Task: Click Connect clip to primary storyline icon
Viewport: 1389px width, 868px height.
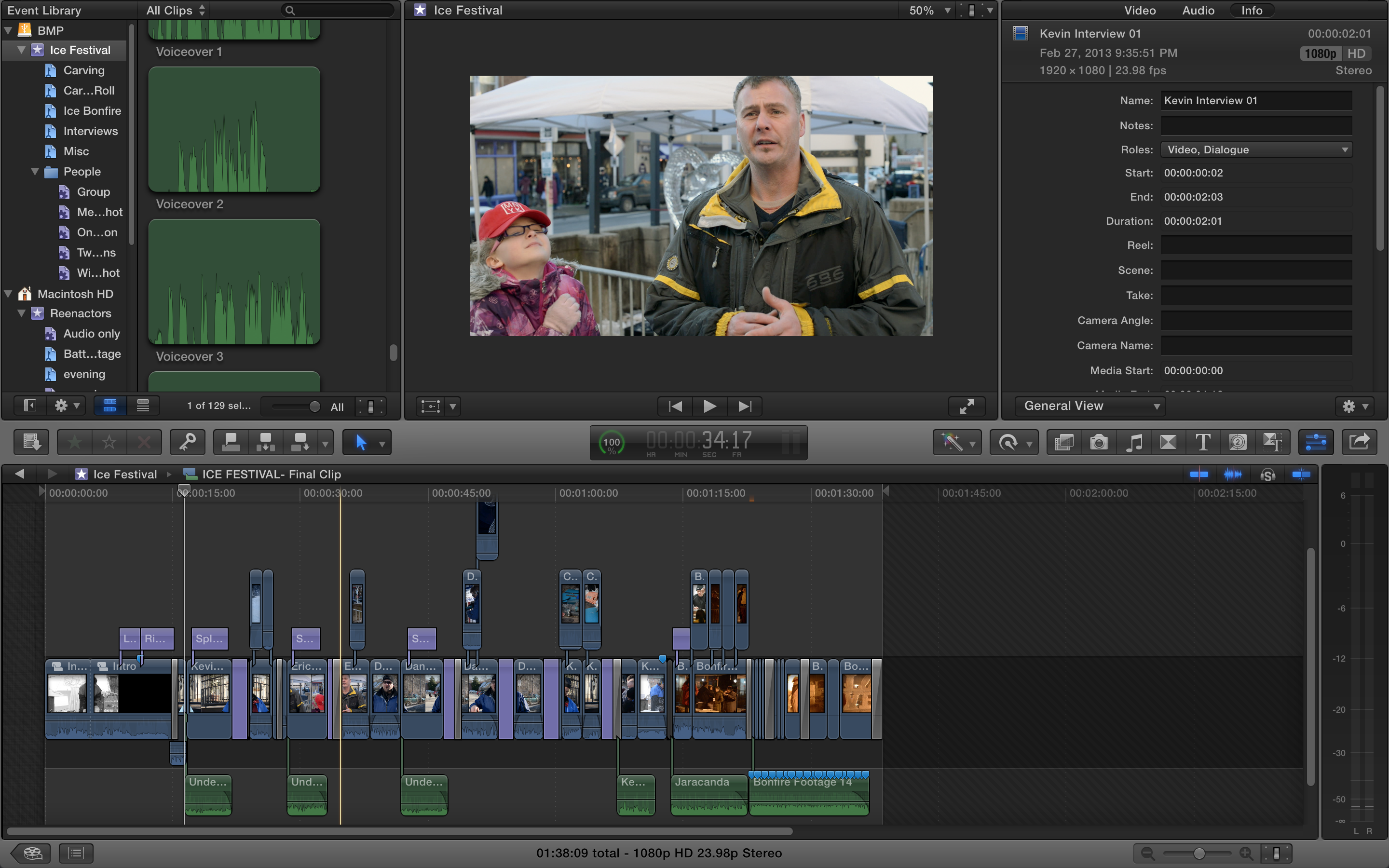Action: [x=231, y=442]
